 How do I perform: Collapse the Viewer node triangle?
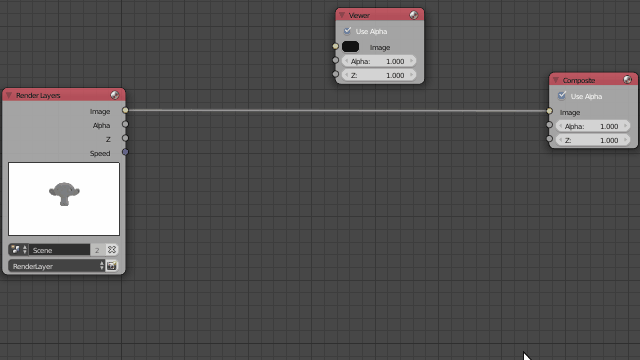pyautogui.click(x=342, y=15)
